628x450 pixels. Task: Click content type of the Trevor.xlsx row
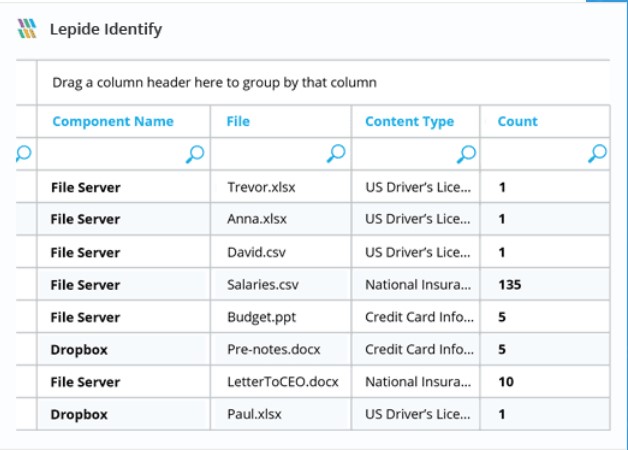(x=418, y=187)
